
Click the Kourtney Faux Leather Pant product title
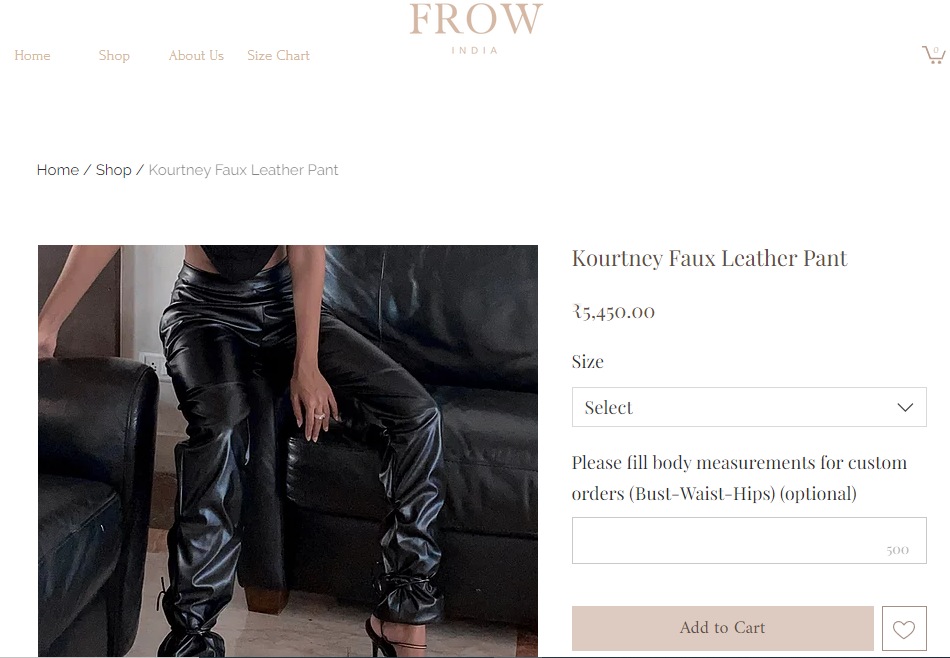(709, 259)
